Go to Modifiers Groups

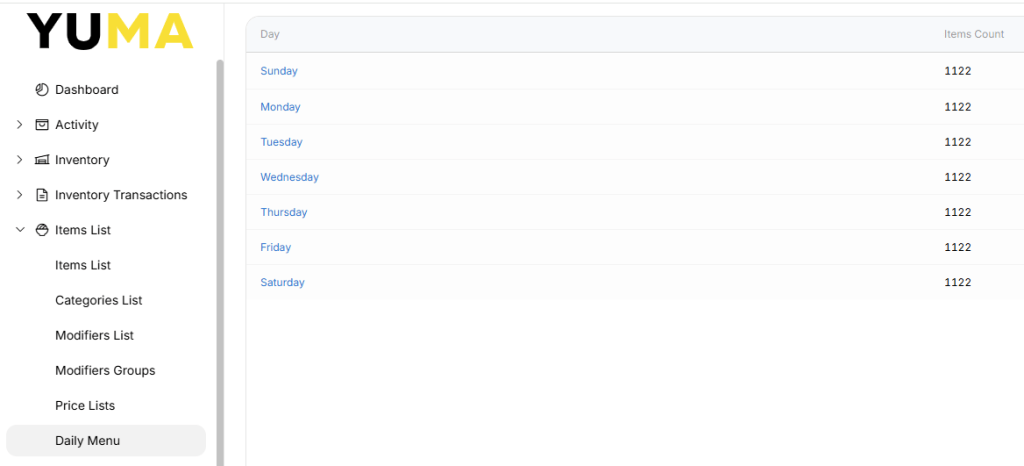105,371
